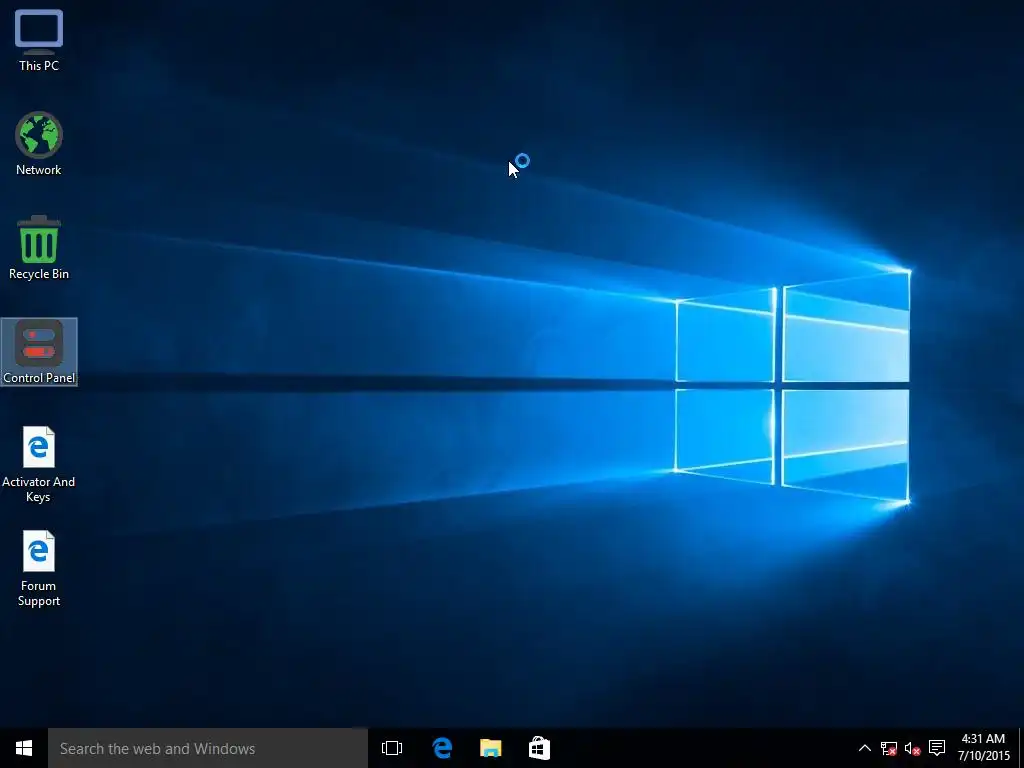Show hidden tray icons chevron
The image size is (1024, 768).
coord(864,748)
